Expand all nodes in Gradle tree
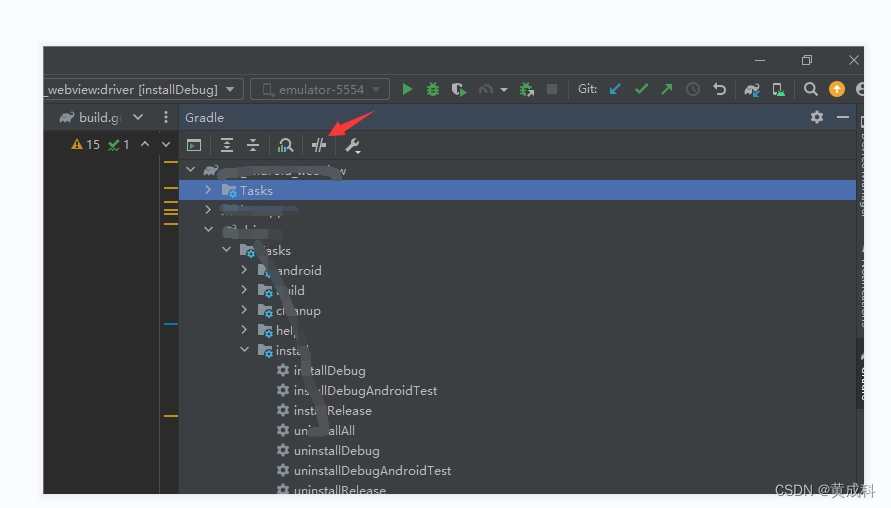This screenshot has width=891, height=508. click(x=227, y=145)
